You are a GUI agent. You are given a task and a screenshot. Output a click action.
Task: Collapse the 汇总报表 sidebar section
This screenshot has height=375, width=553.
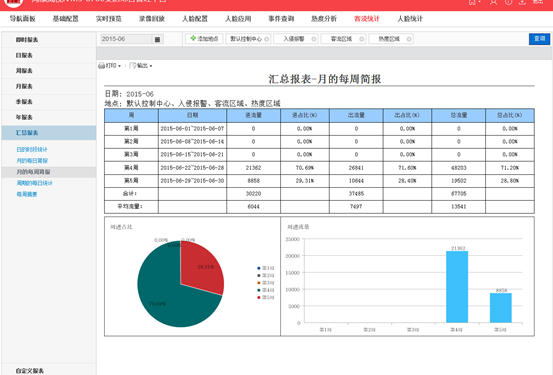49,133
